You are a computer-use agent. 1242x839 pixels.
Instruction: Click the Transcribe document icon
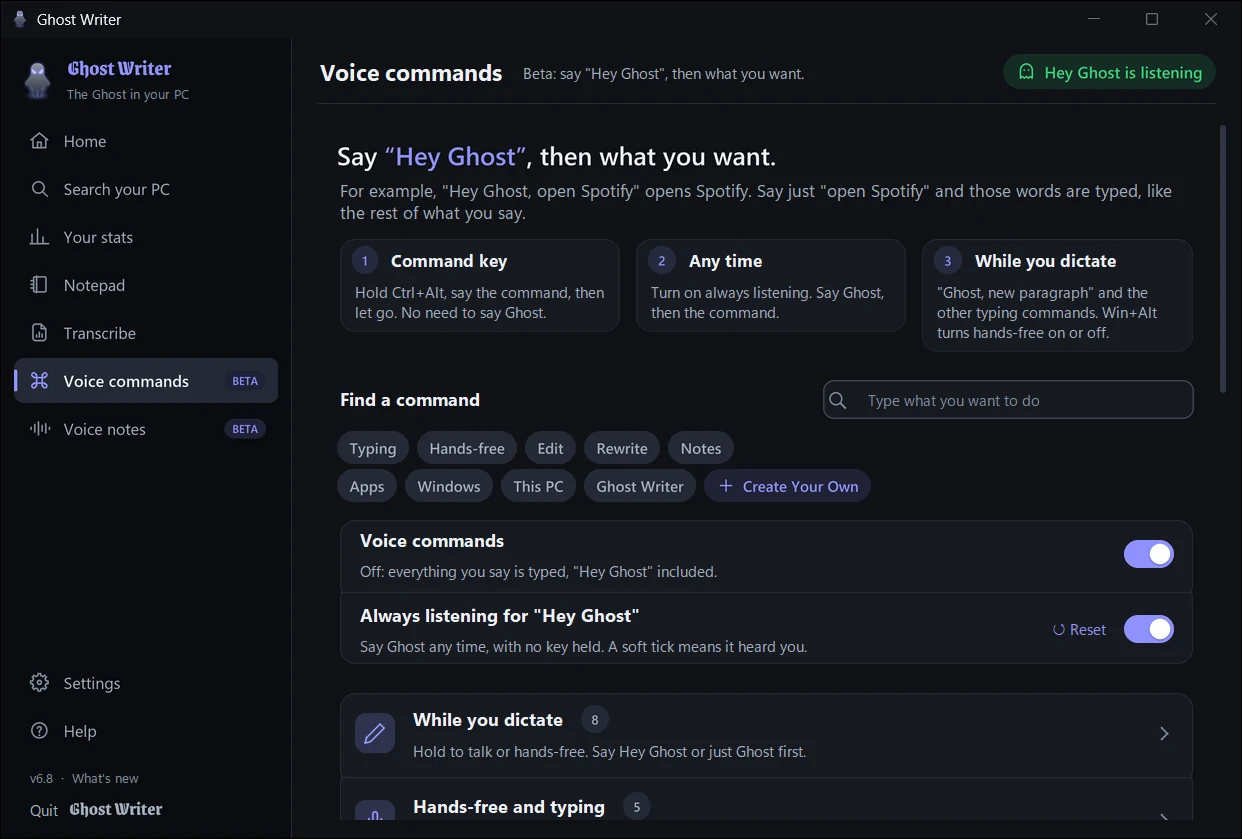[x=39, y=333]
